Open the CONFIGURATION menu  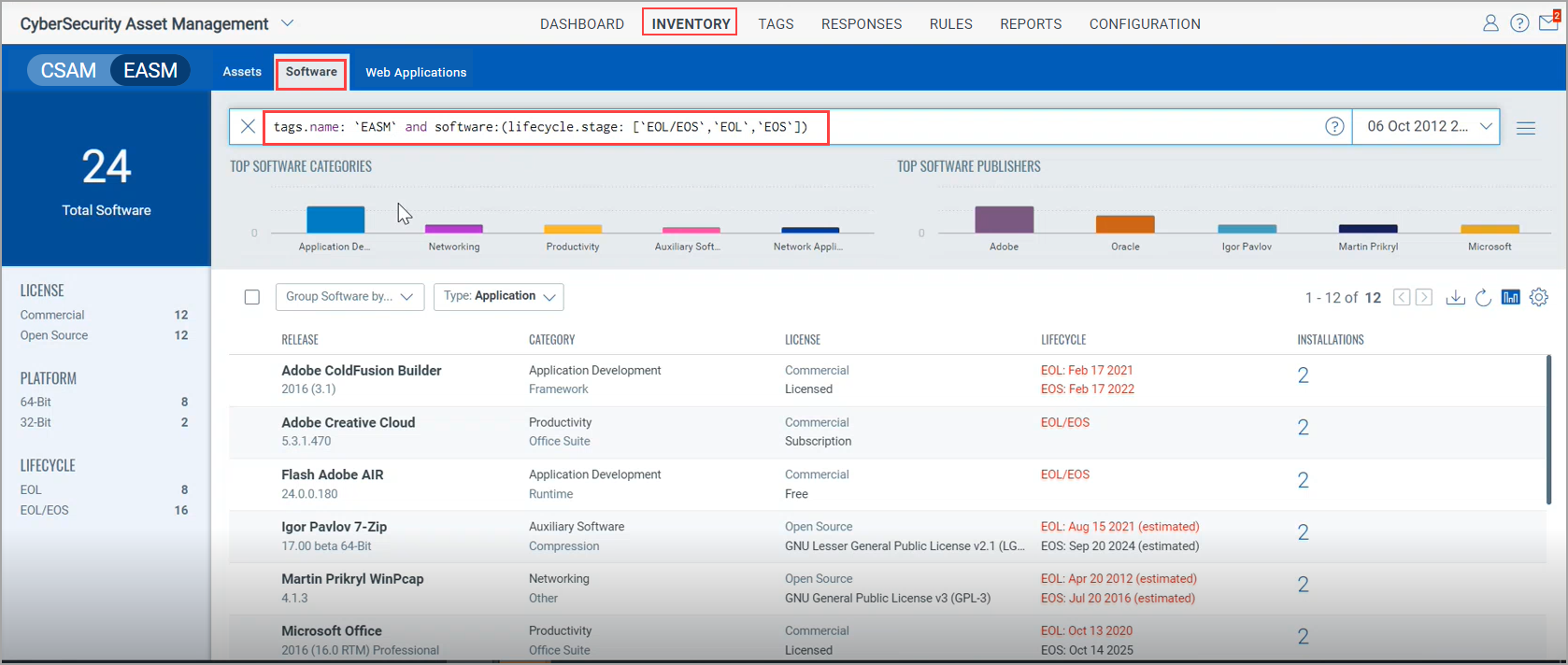click(x=1145, y=24)
